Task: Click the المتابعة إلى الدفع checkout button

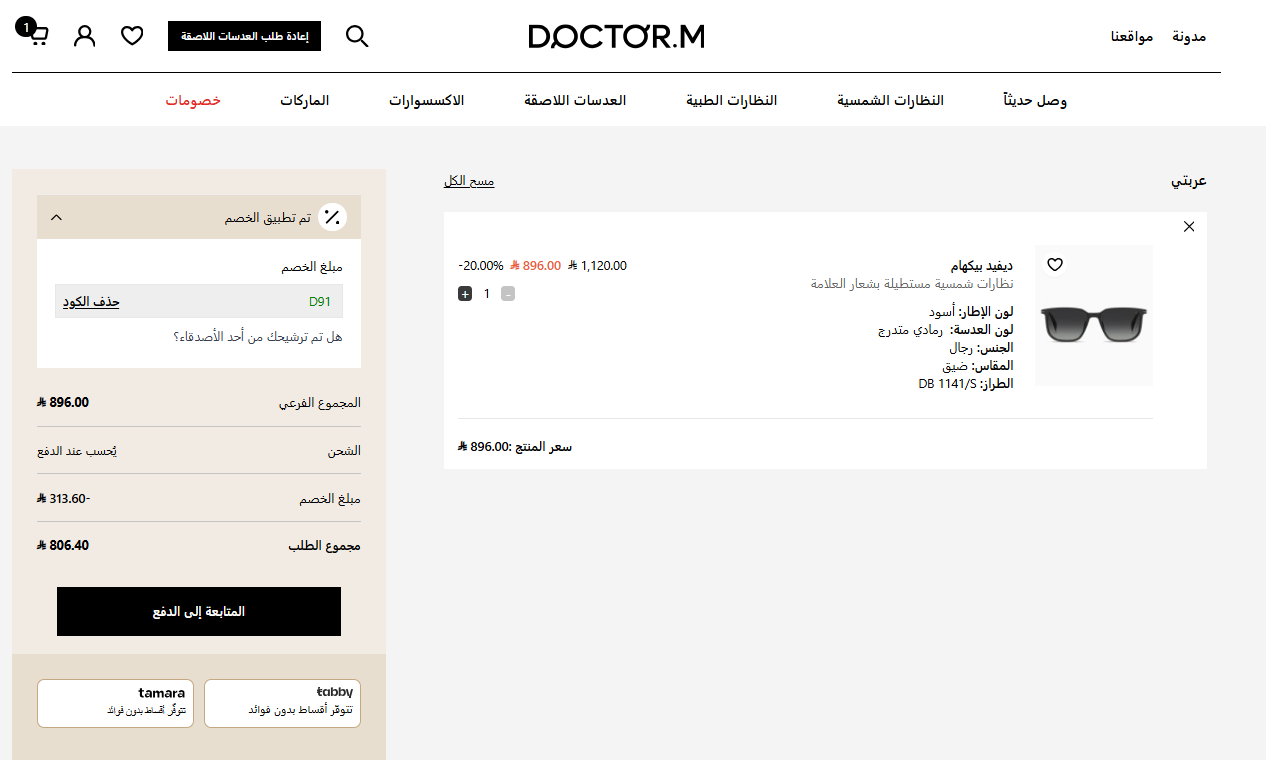Action: [x=198, y=611]
